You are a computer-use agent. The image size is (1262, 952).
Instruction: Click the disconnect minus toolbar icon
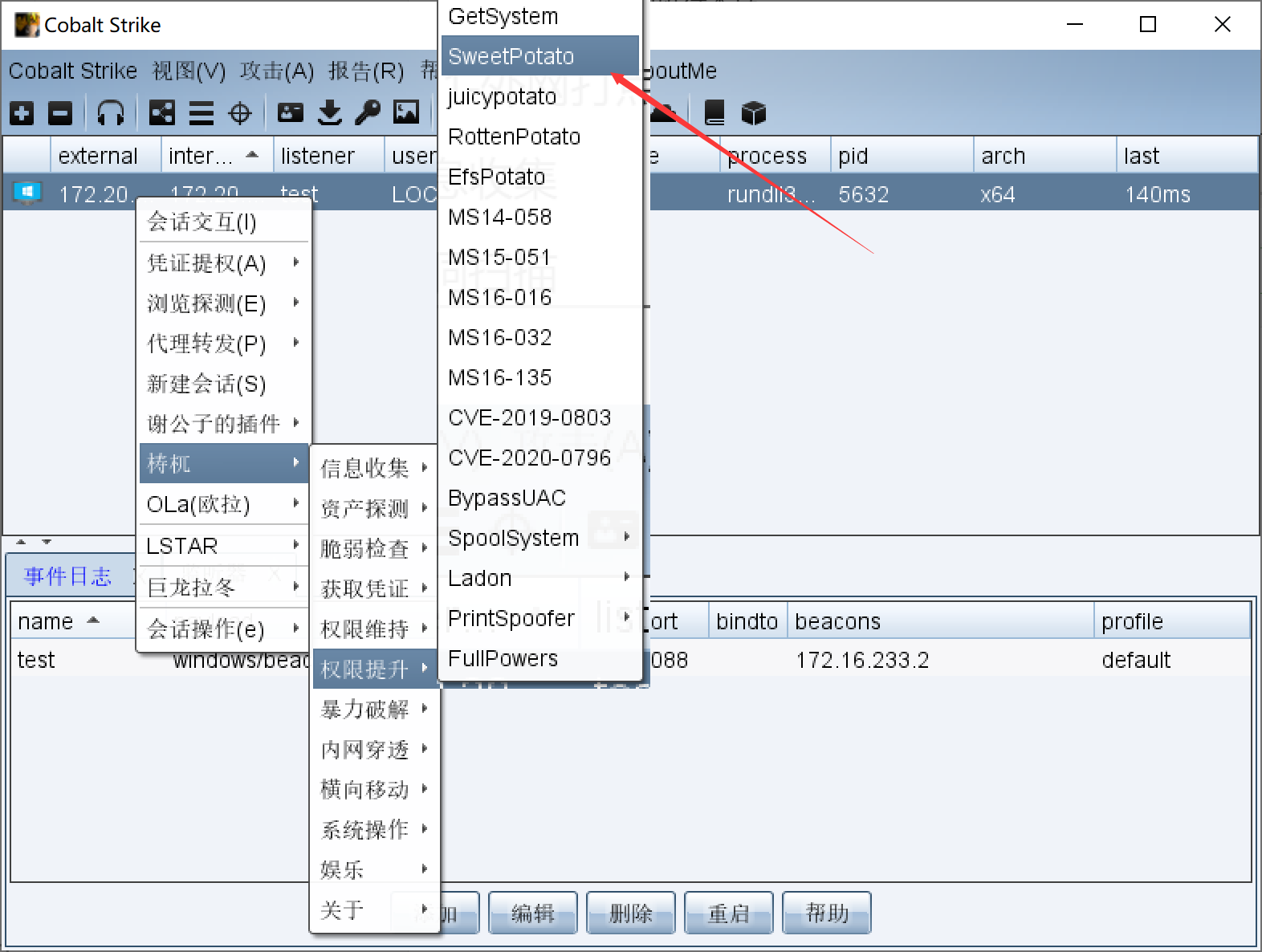click(60, 113)
